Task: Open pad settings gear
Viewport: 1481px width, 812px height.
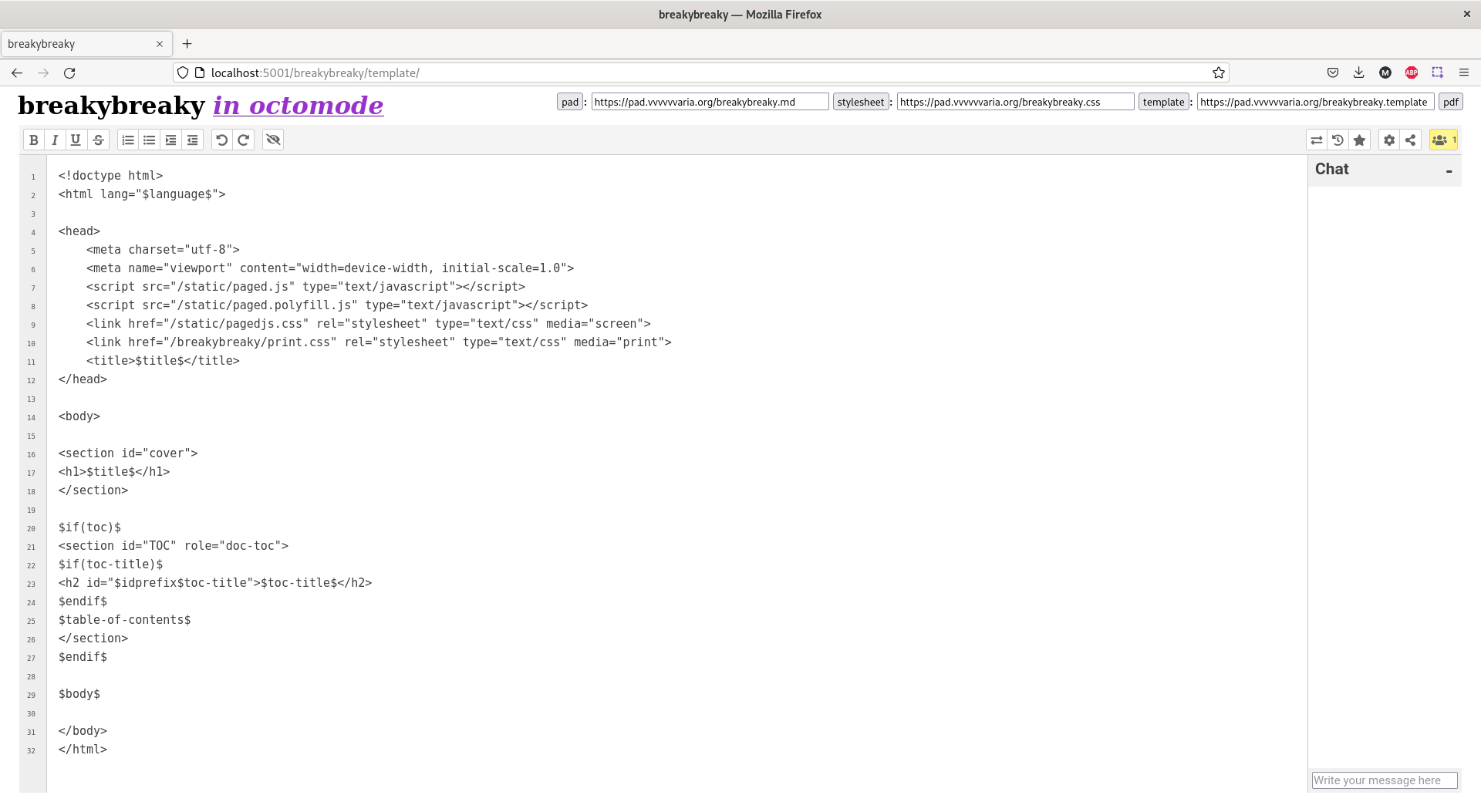Action: (x=1388, y=140)
